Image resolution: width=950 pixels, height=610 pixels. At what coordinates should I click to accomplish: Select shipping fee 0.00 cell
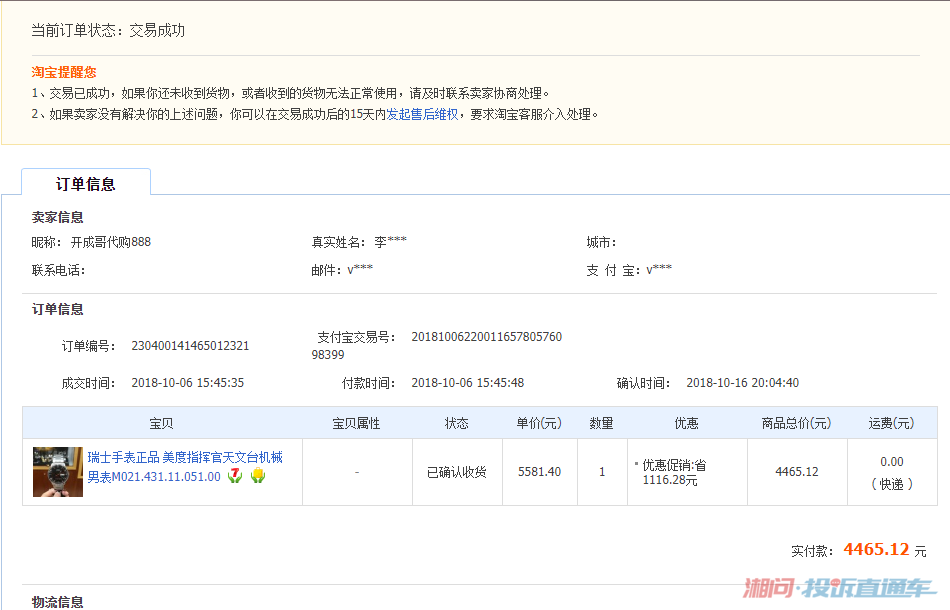coord(892,472)
